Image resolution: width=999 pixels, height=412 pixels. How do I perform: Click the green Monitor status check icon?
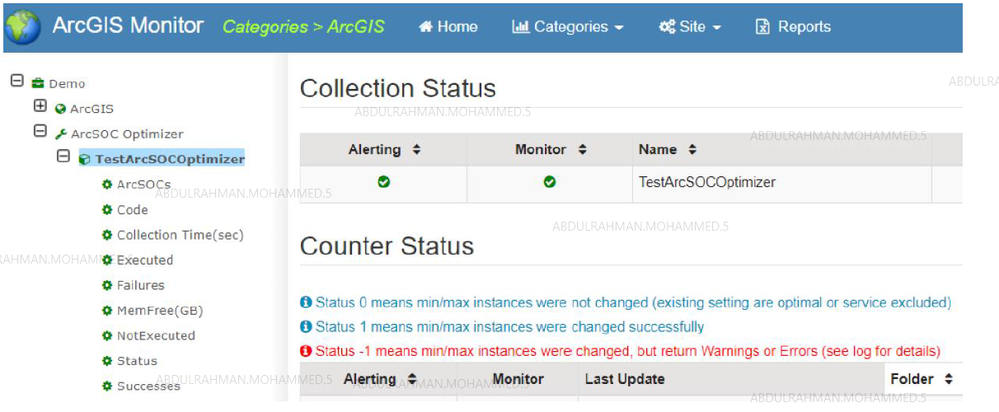point(549,182)
